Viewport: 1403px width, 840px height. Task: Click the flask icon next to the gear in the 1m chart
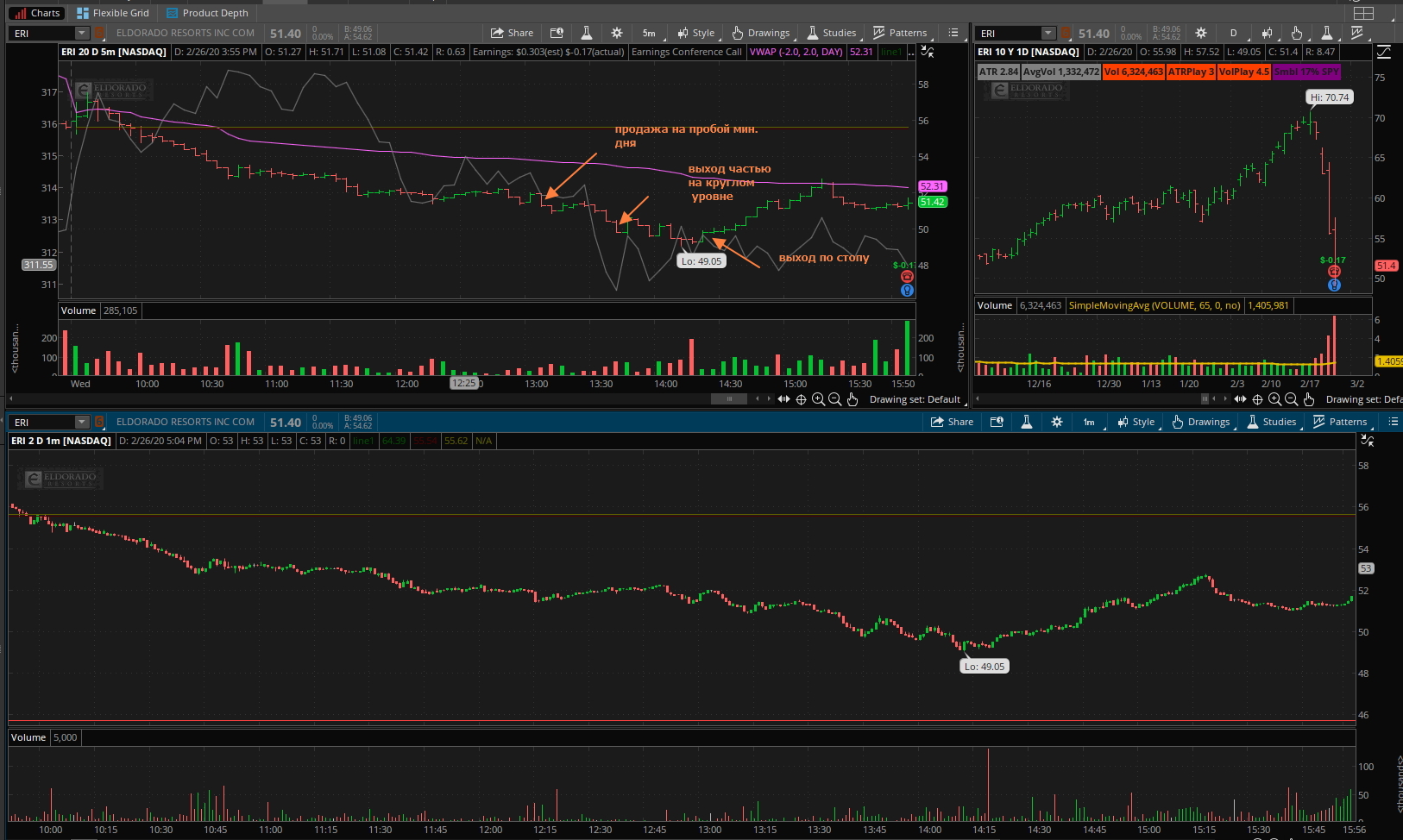point(1026,422)
